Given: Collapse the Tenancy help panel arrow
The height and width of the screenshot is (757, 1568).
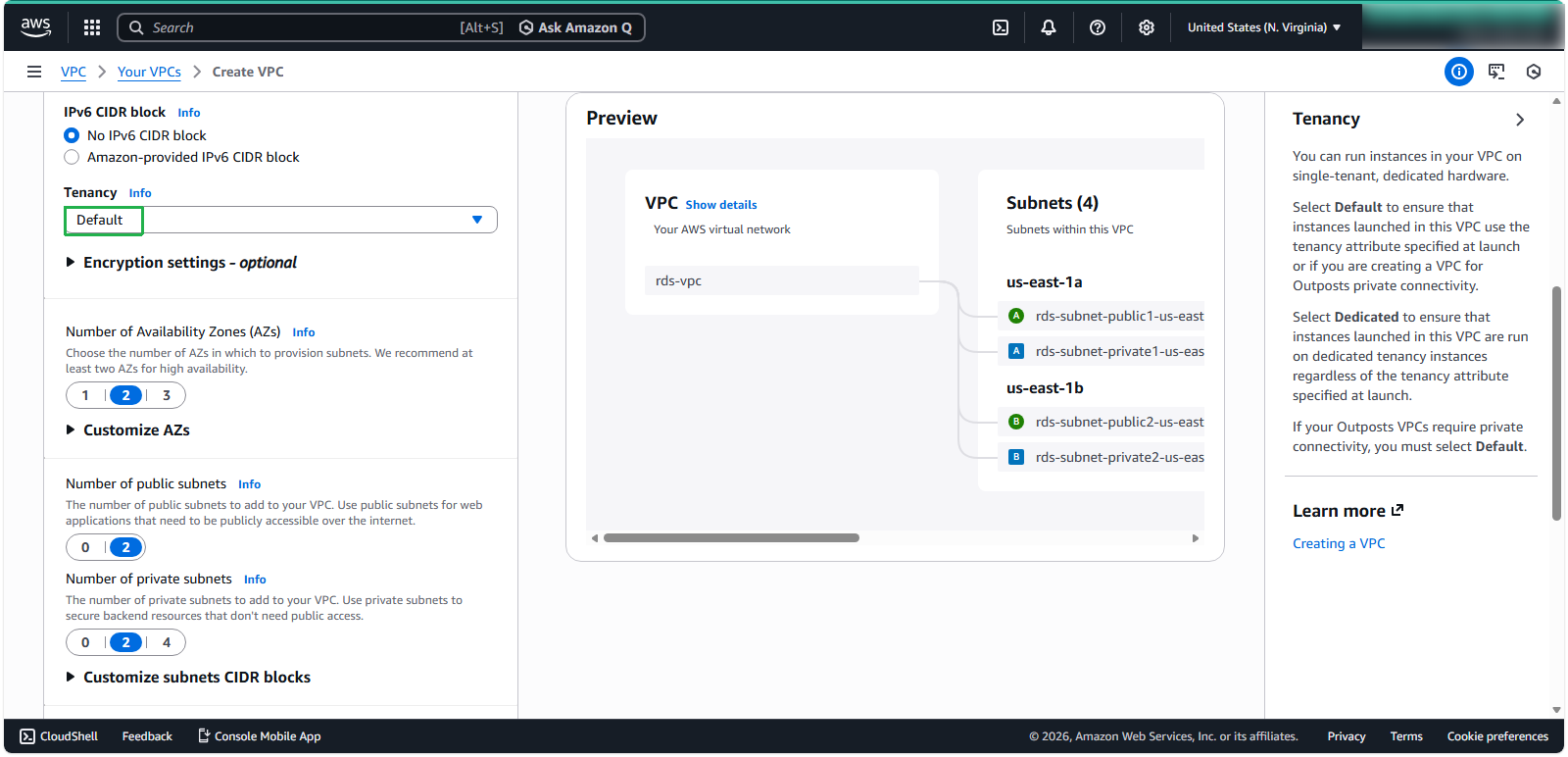Looking at the screenshot, I should [x=1520, y=120].
